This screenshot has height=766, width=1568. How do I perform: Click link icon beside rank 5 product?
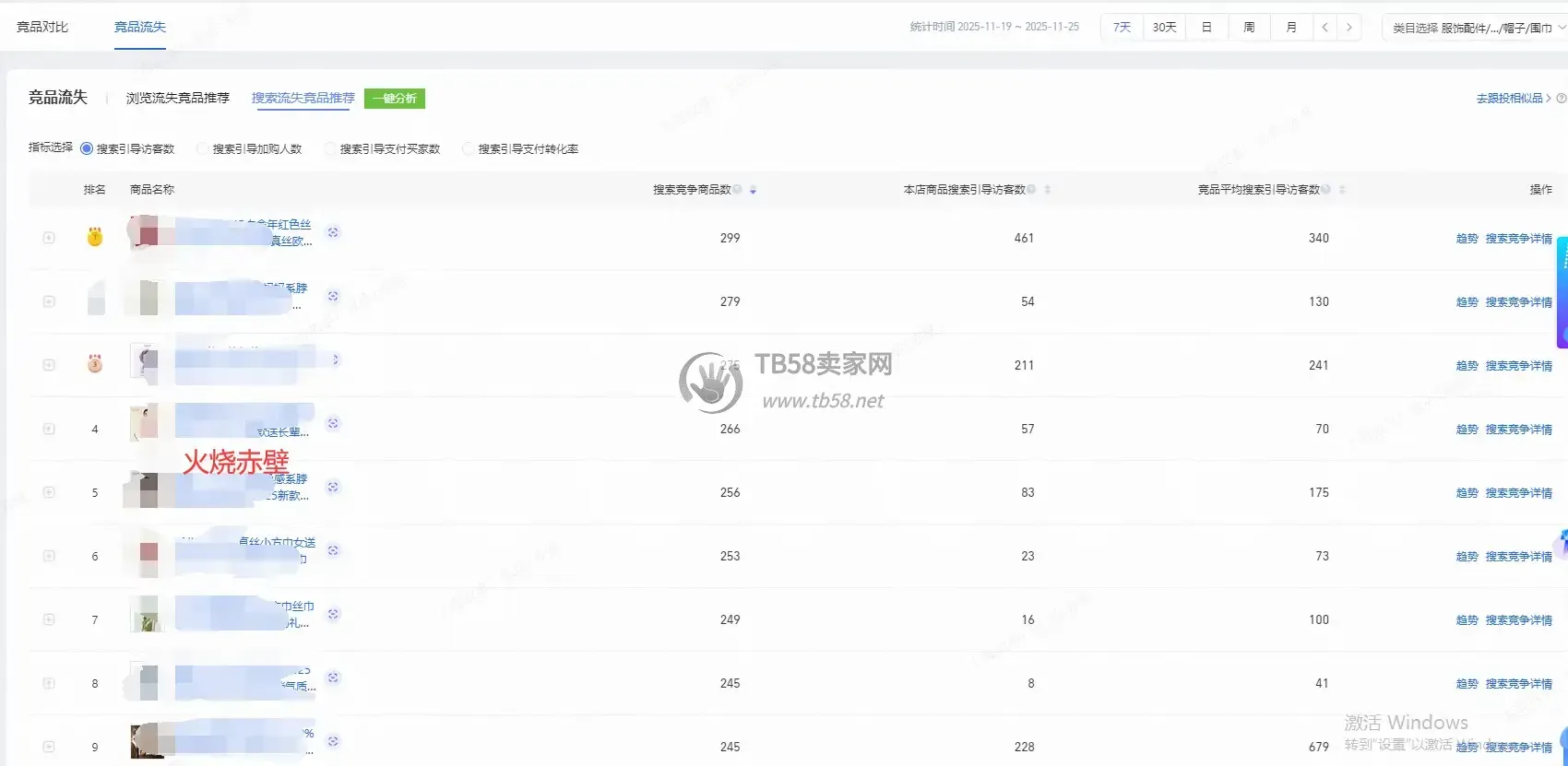333,487
